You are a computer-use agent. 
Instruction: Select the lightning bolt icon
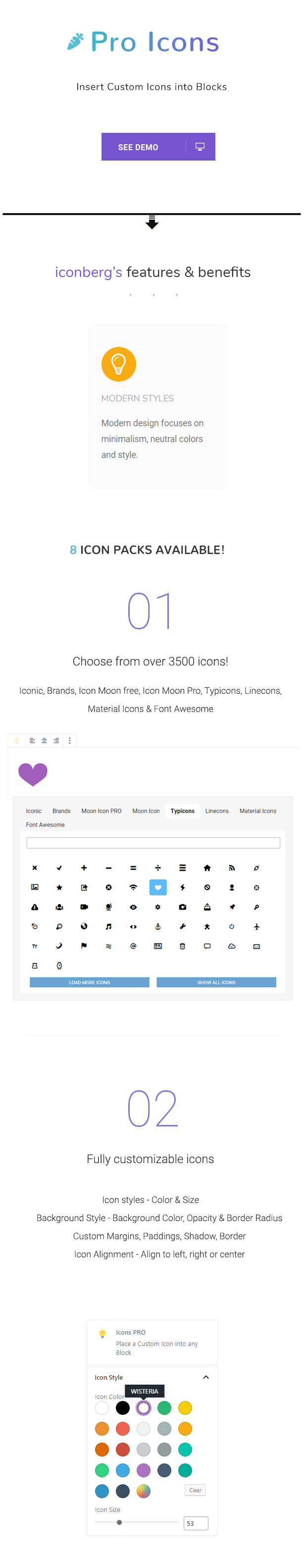point(182,887)
